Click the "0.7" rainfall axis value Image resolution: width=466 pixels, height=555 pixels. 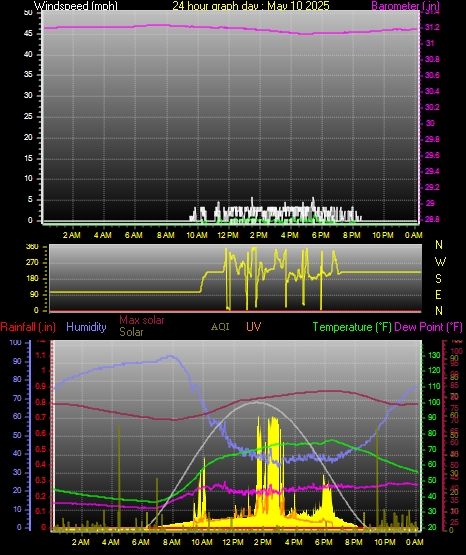point(41,417)
